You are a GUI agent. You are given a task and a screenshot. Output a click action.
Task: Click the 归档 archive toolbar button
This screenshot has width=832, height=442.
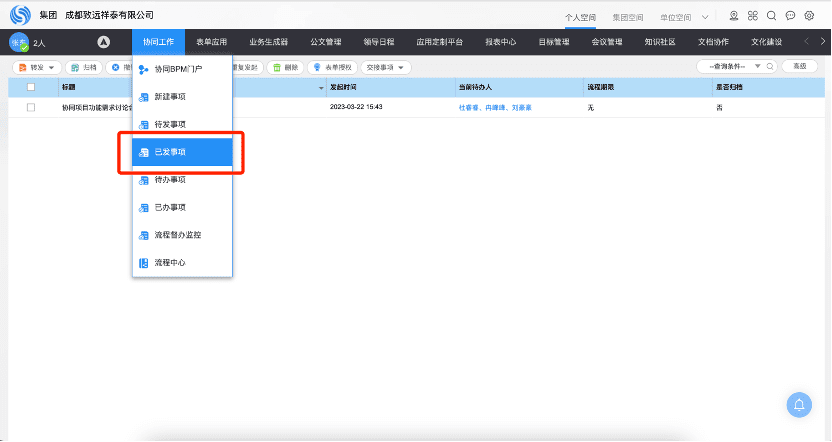pos(84,67)
